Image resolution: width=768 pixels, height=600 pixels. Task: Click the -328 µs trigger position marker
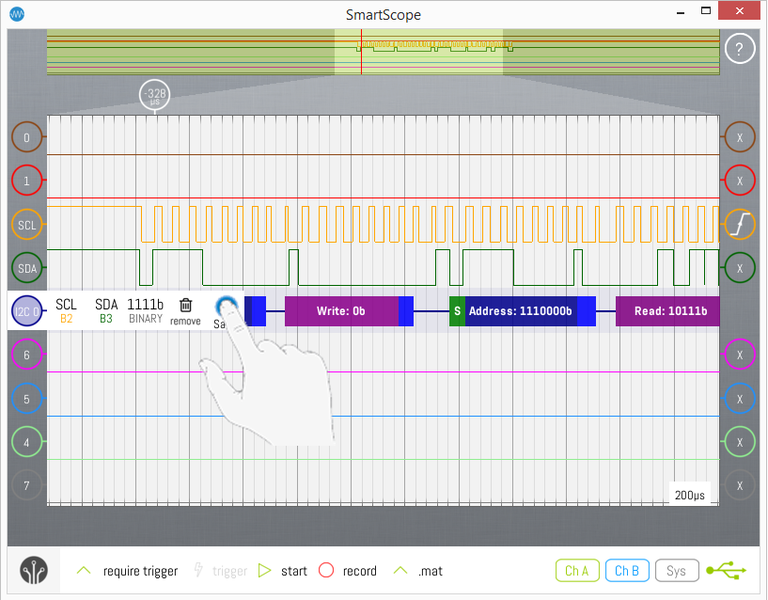[x=155, y=97]
